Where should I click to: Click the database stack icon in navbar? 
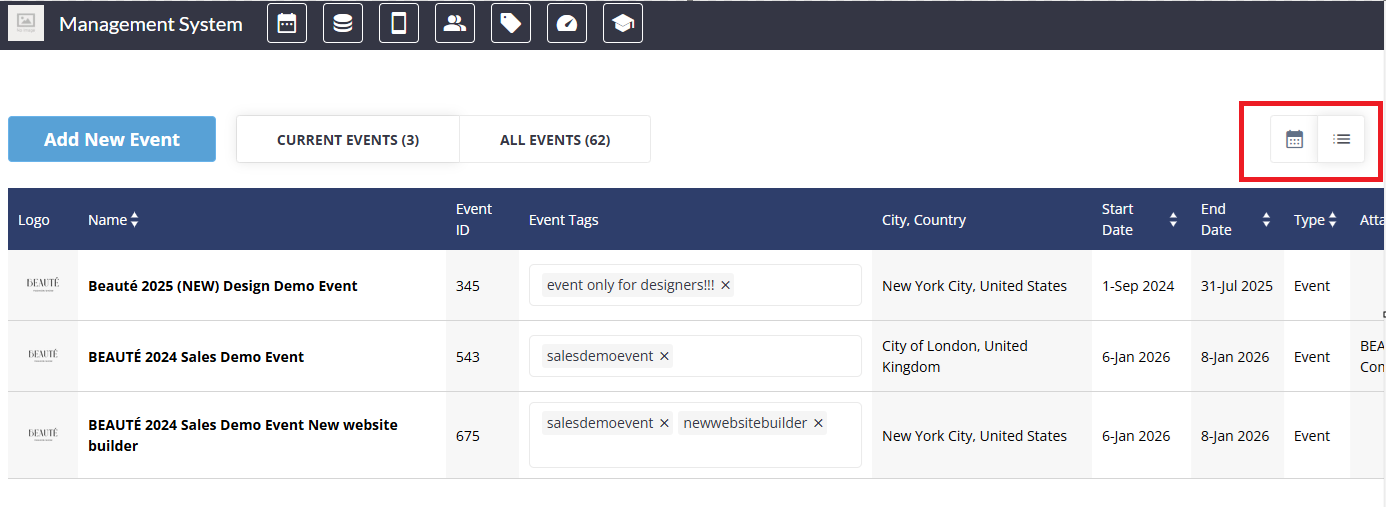343,24
